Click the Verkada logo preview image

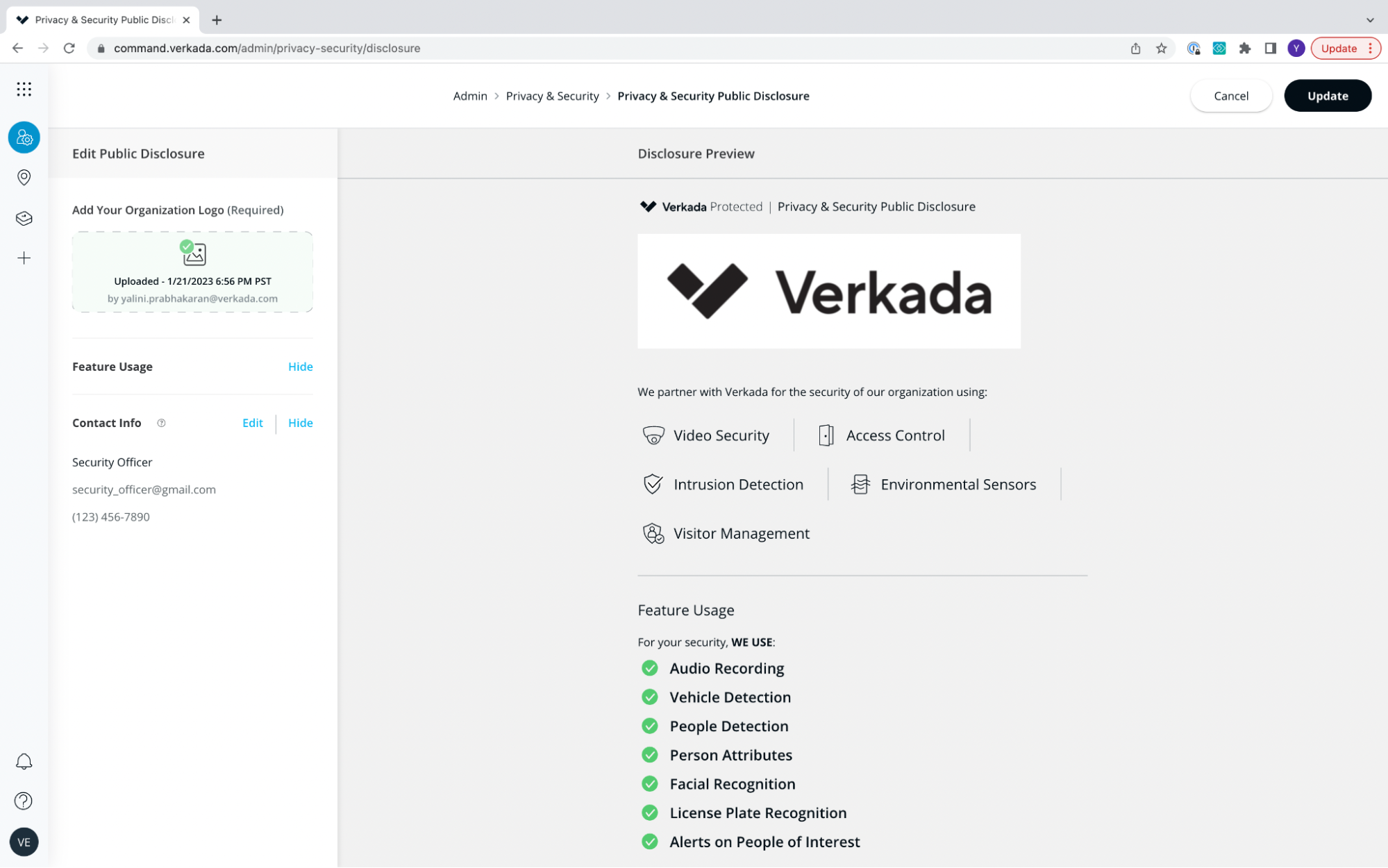point(828,291)
